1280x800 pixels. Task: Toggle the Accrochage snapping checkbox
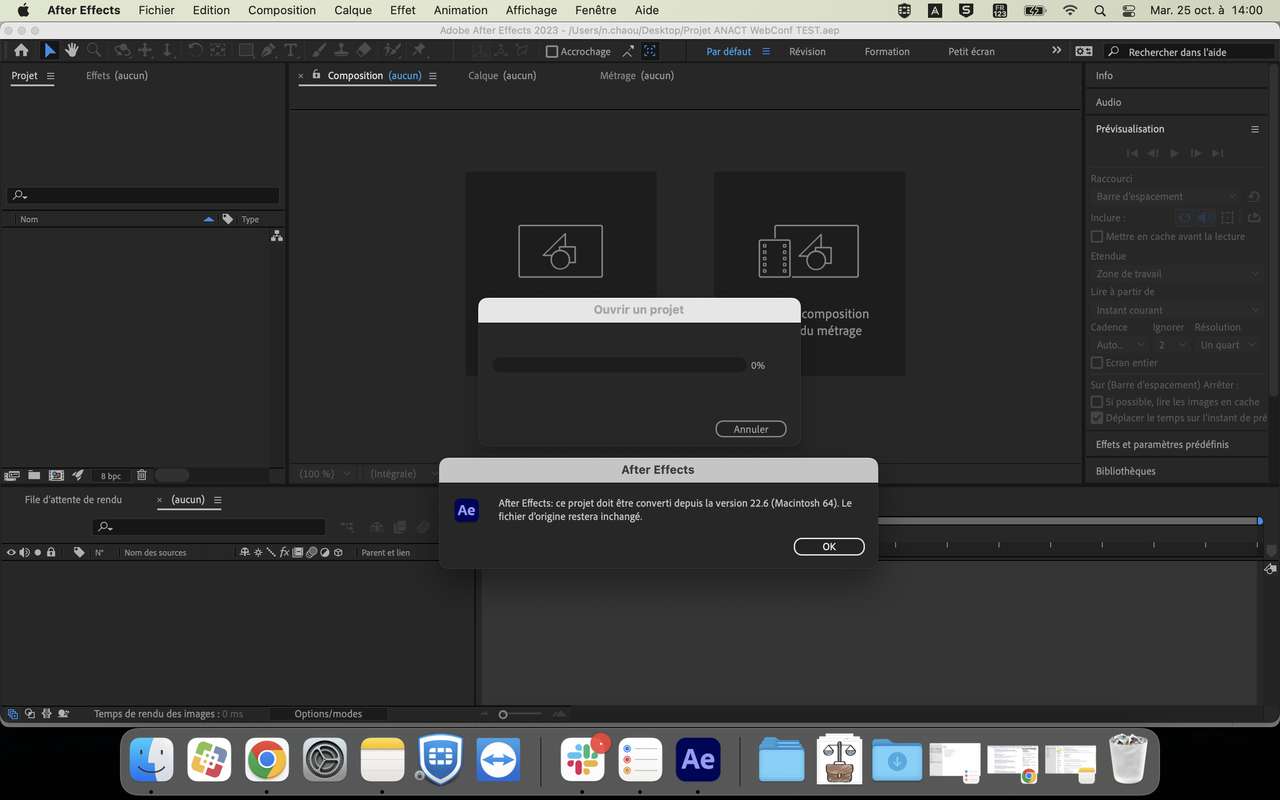(x=552, y=51)
